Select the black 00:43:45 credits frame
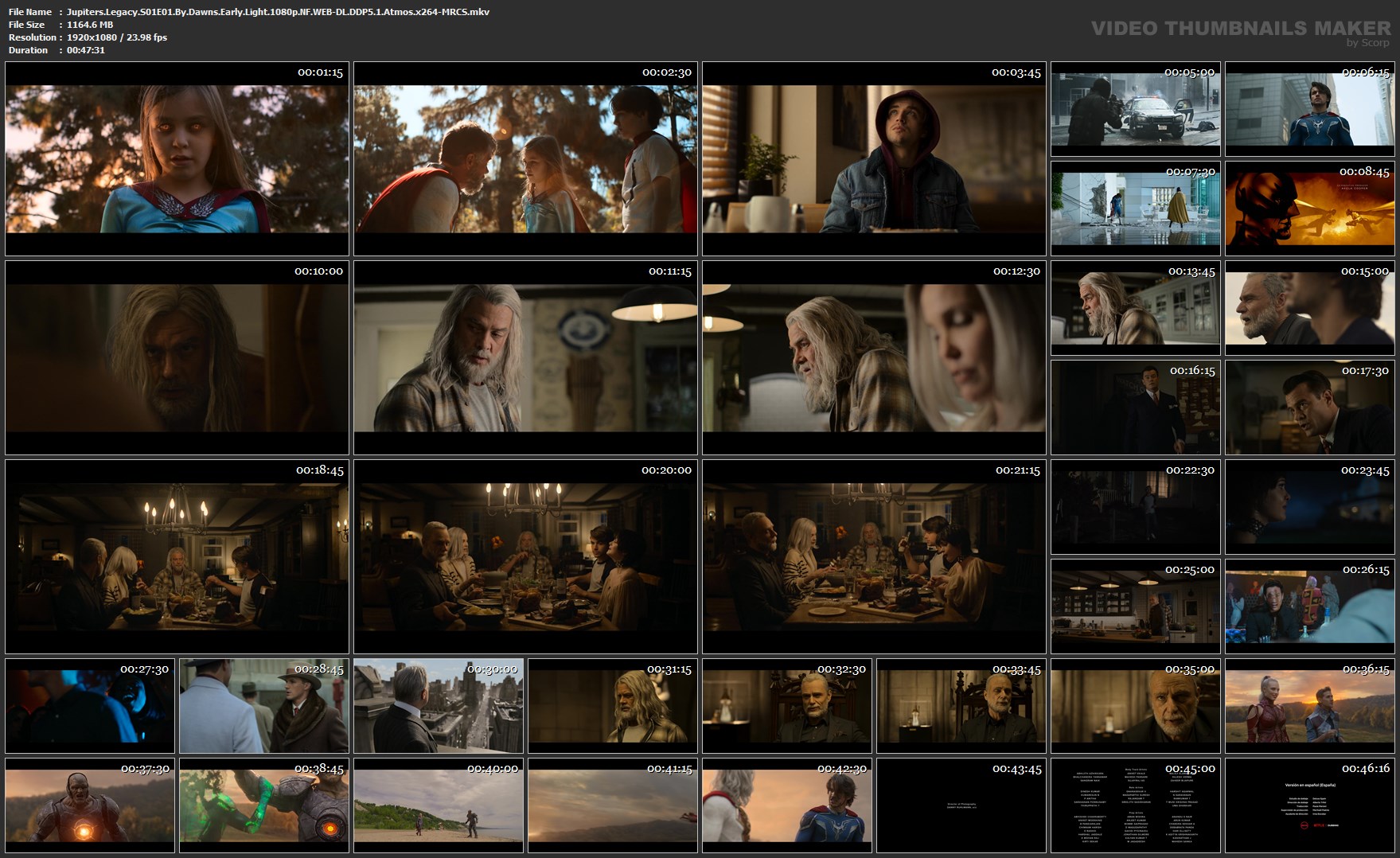1400x858 pixels. tap(961, 805)
